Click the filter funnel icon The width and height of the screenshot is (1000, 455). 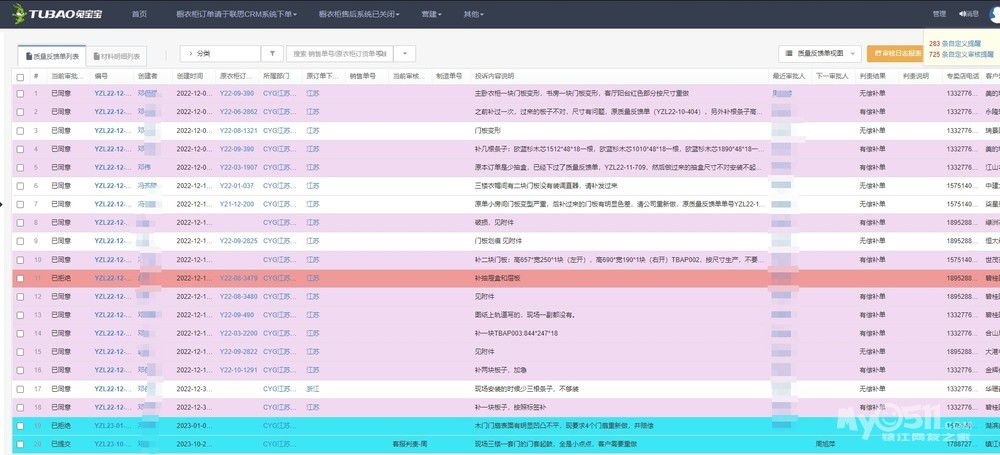272,54
